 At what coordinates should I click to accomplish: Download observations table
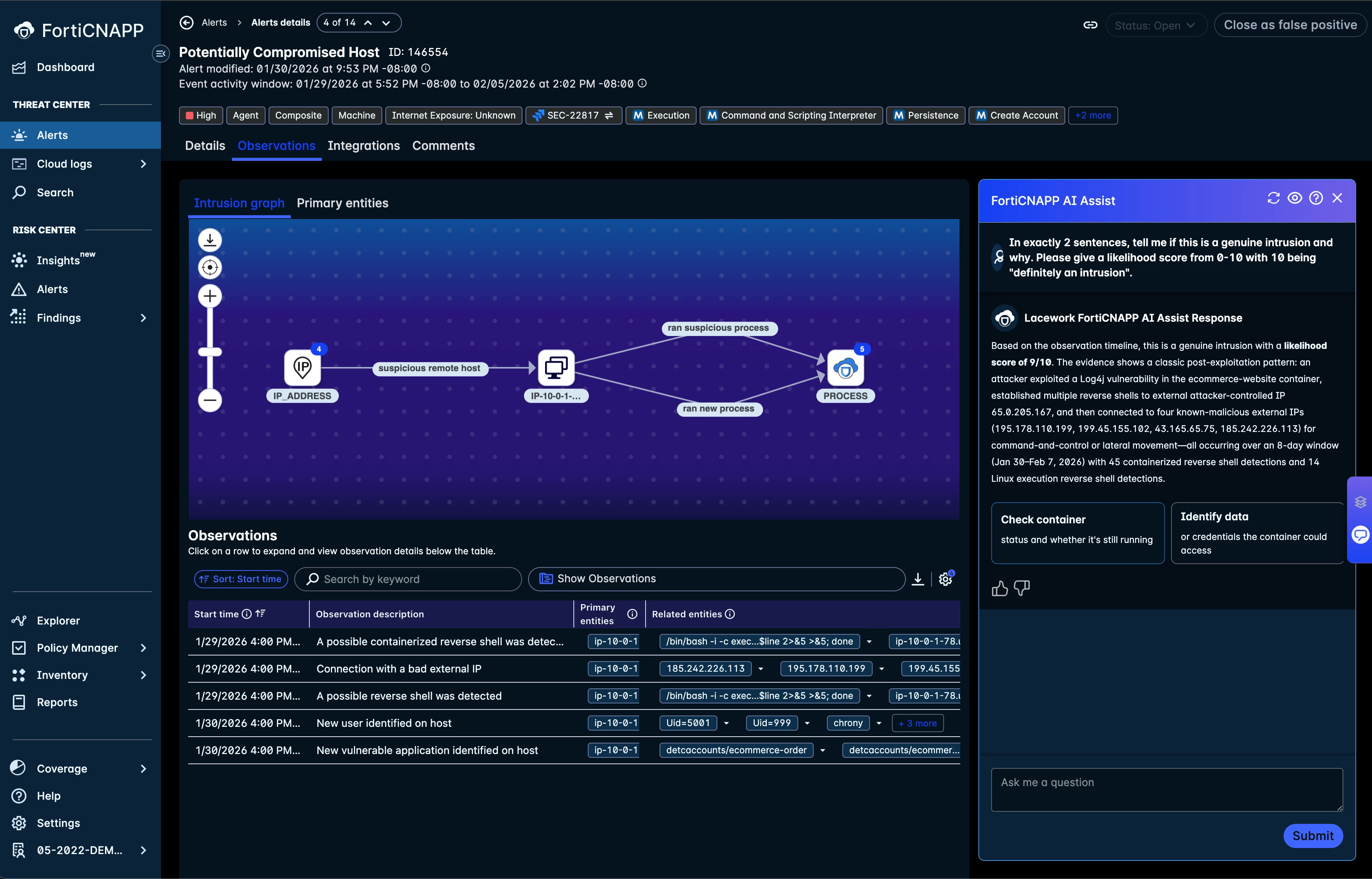click(918, 579)
